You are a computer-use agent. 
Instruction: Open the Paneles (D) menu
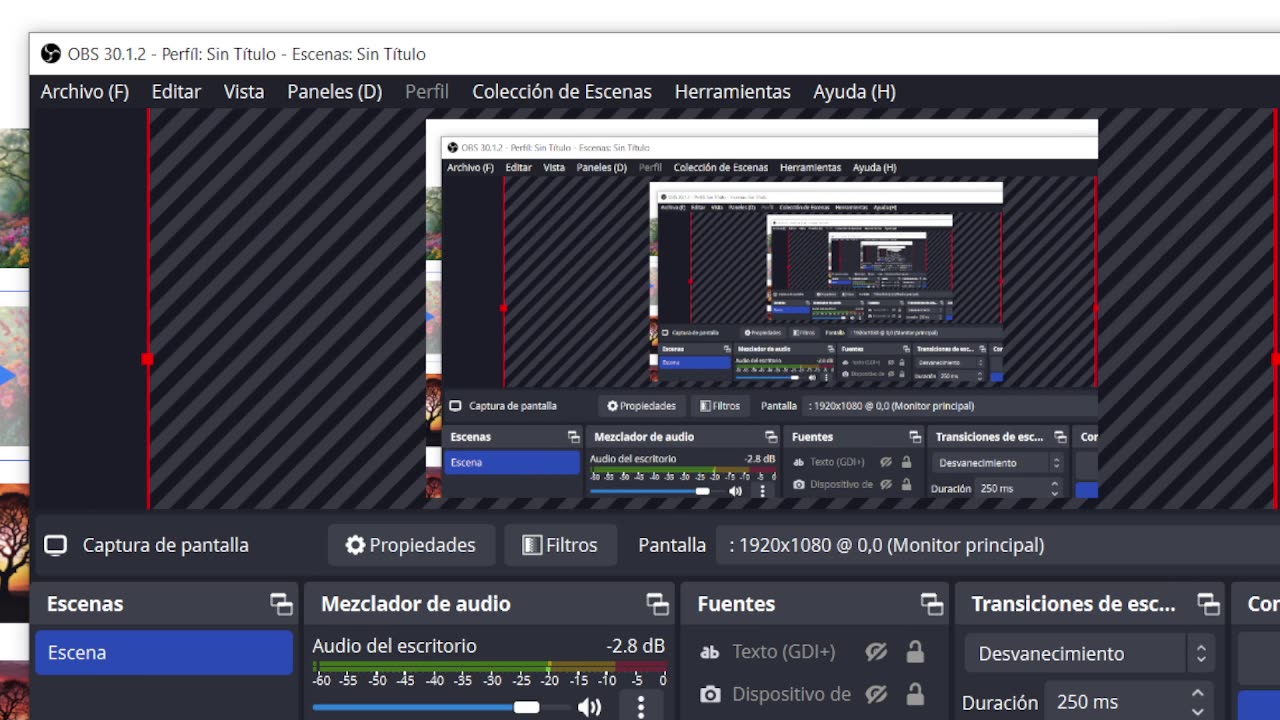[335, 92]
